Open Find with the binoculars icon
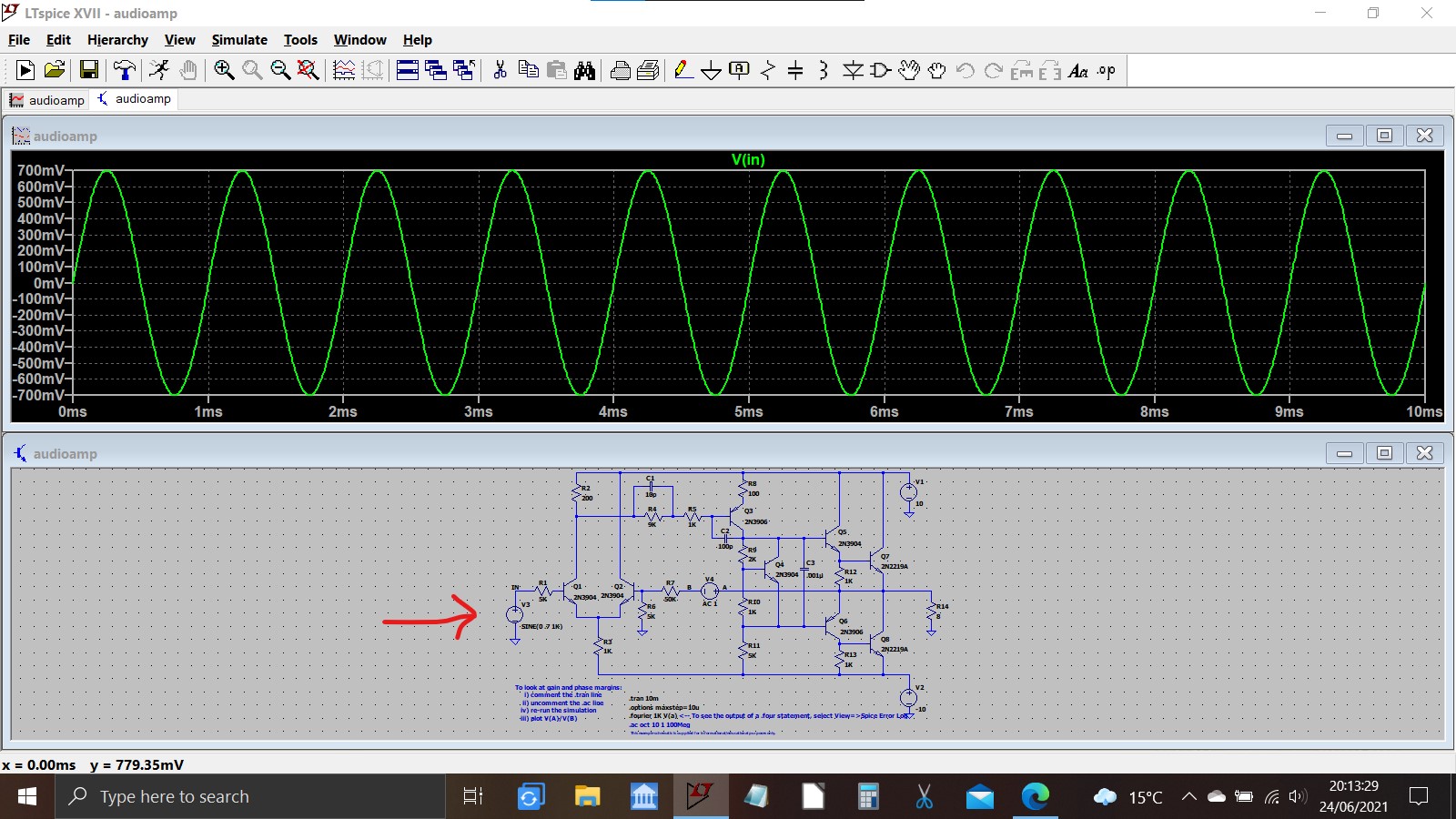 pos(585,70)
